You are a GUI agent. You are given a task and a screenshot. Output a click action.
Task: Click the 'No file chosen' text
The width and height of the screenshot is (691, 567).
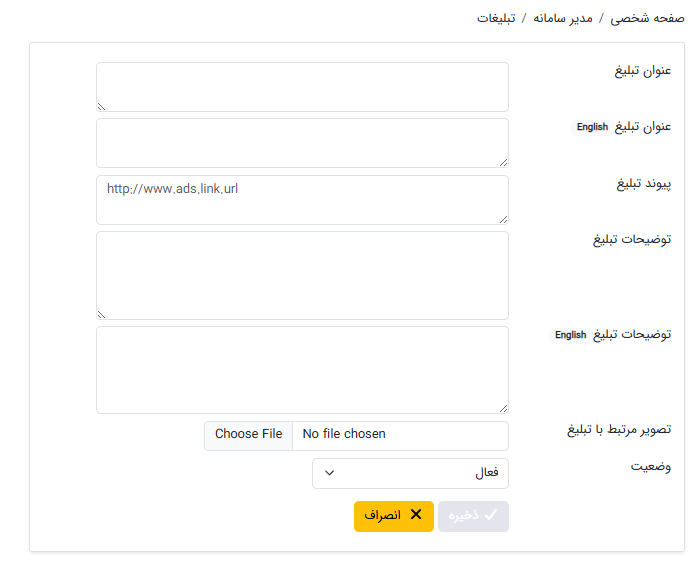click(x=344, y=434)
